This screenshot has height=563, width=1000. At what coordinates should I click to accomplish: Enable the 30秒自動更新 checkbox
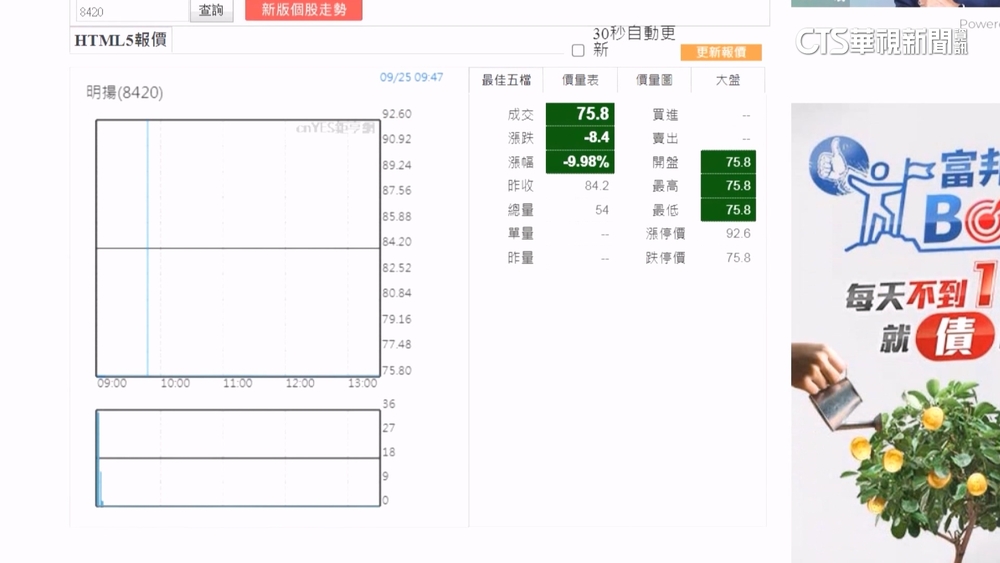tap(578, 50)
